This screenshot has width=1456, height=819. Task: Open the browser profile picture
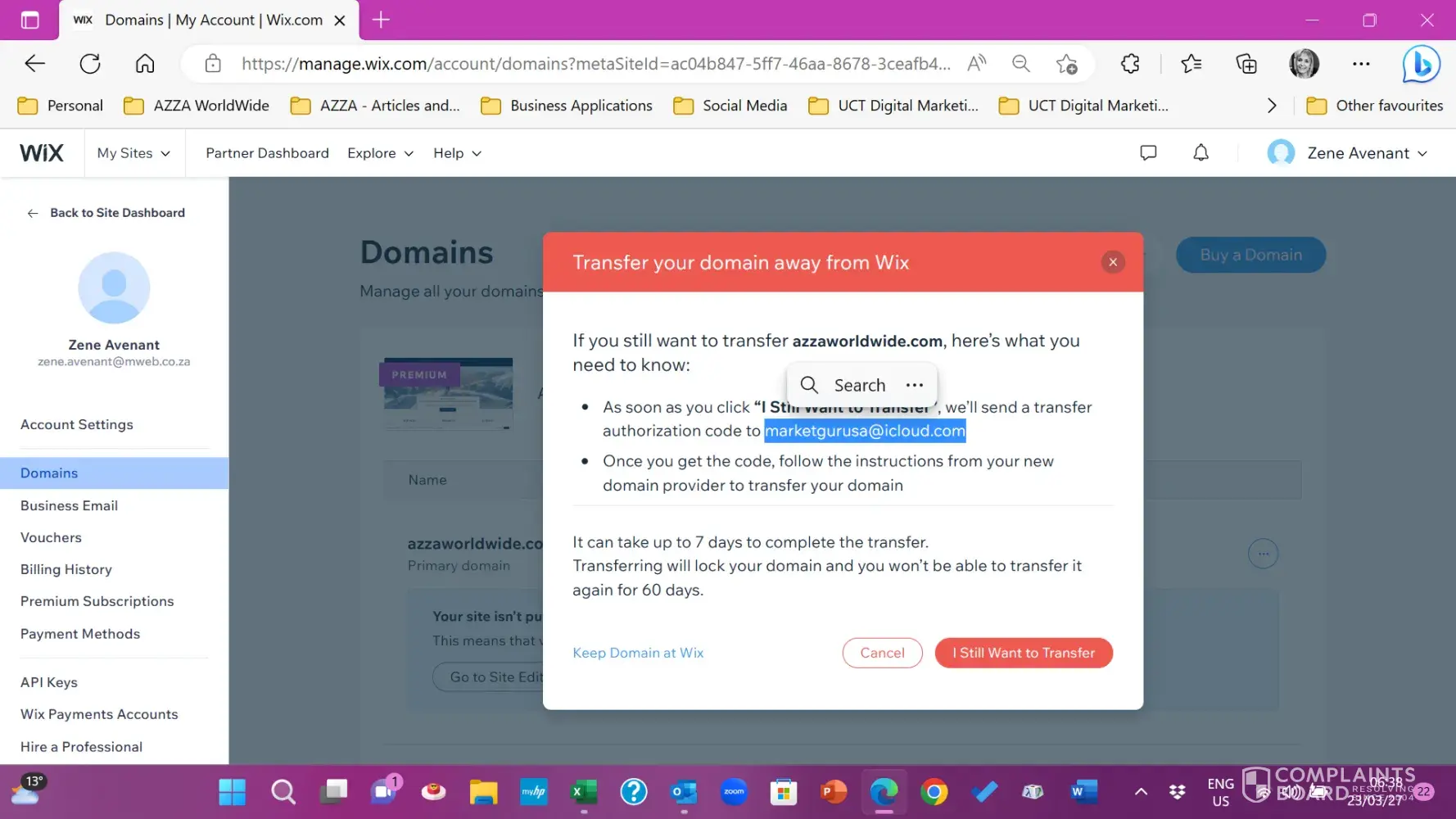(1304, 64)
